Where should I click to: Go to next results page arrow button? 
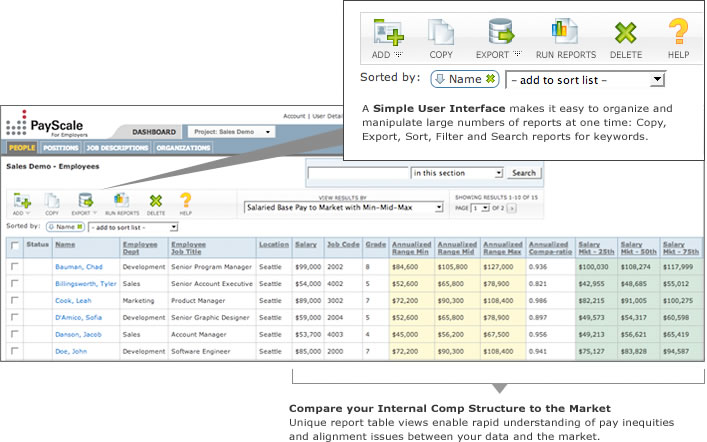(511, 208)
